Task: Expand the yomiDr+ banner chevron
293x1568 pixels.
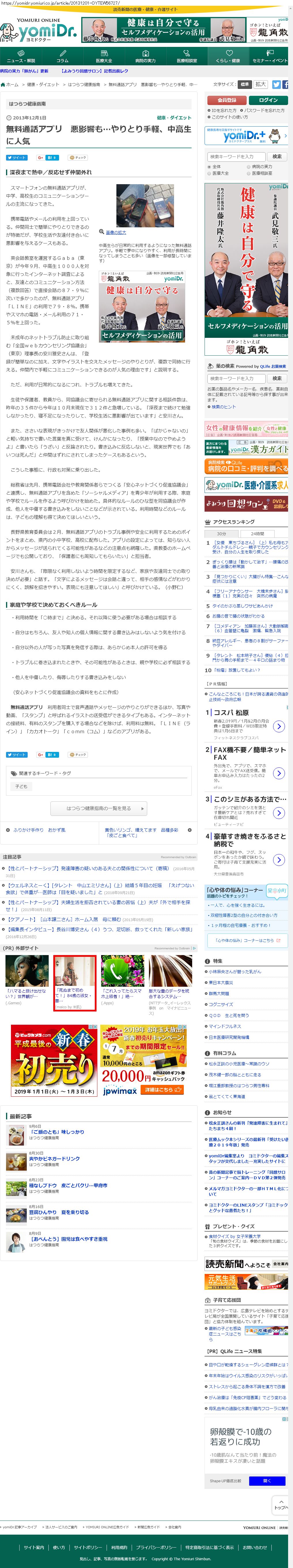Action: [285, 136]
